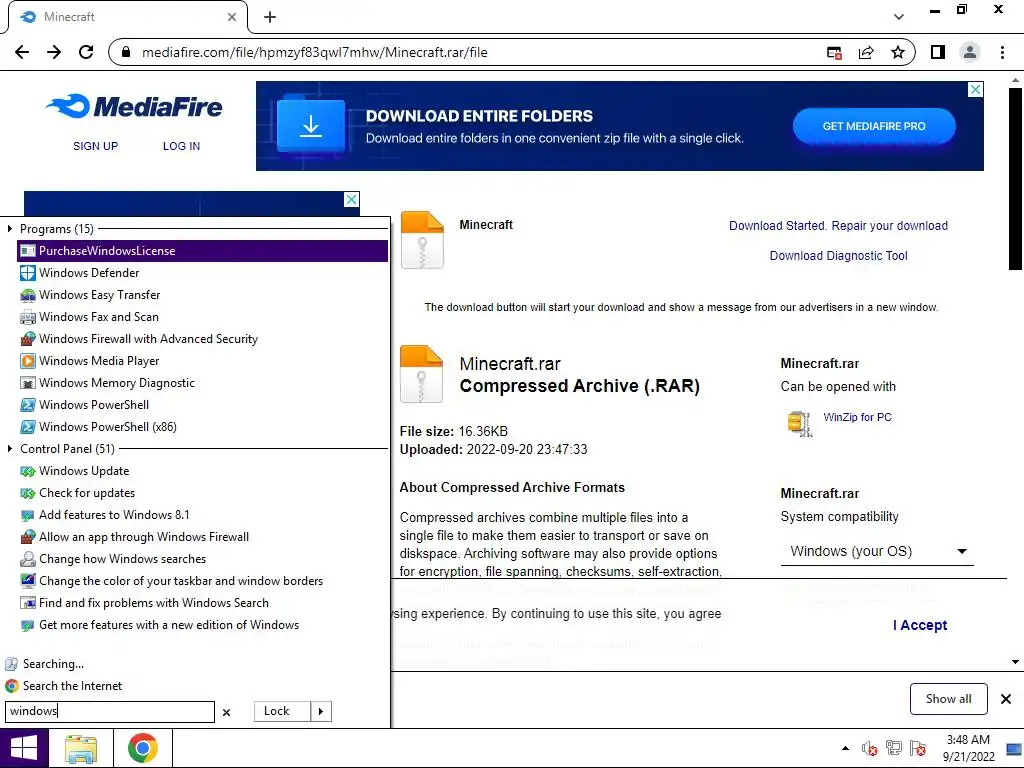Screen dimensions: 1024x768
Task: Open the arrow menu next to Lock
Action: click(x=321, y=711)
